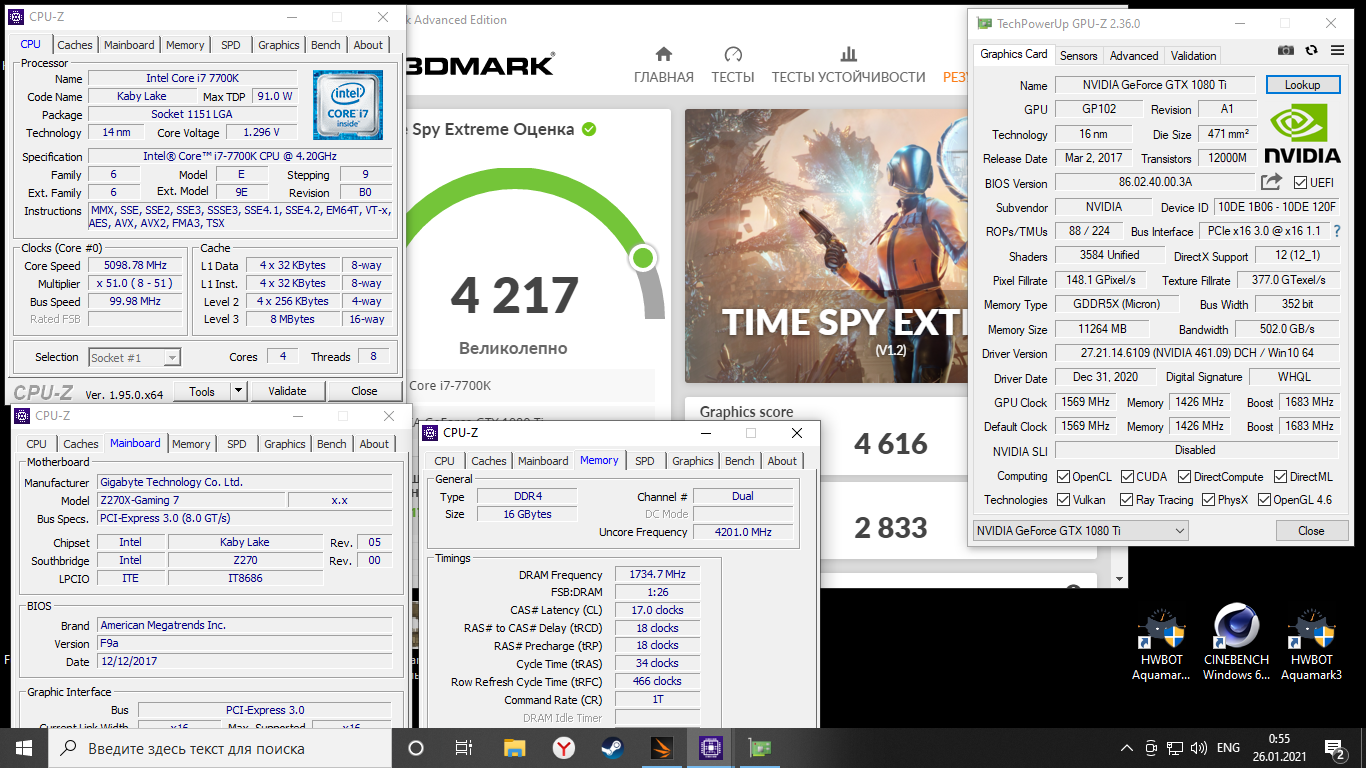This screenshot has height=768, width=1366.
Task: Toggle the UEFI checkbox in GPU-Z
Action: click(1300, 182)
